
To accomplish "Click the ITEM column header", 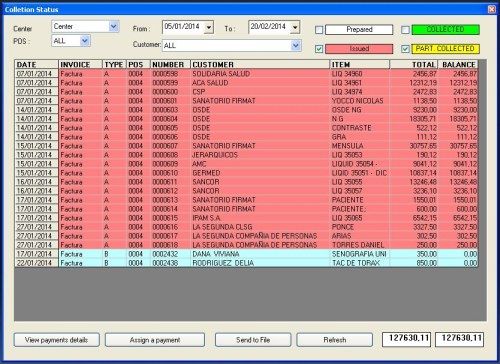I will 360,65.
